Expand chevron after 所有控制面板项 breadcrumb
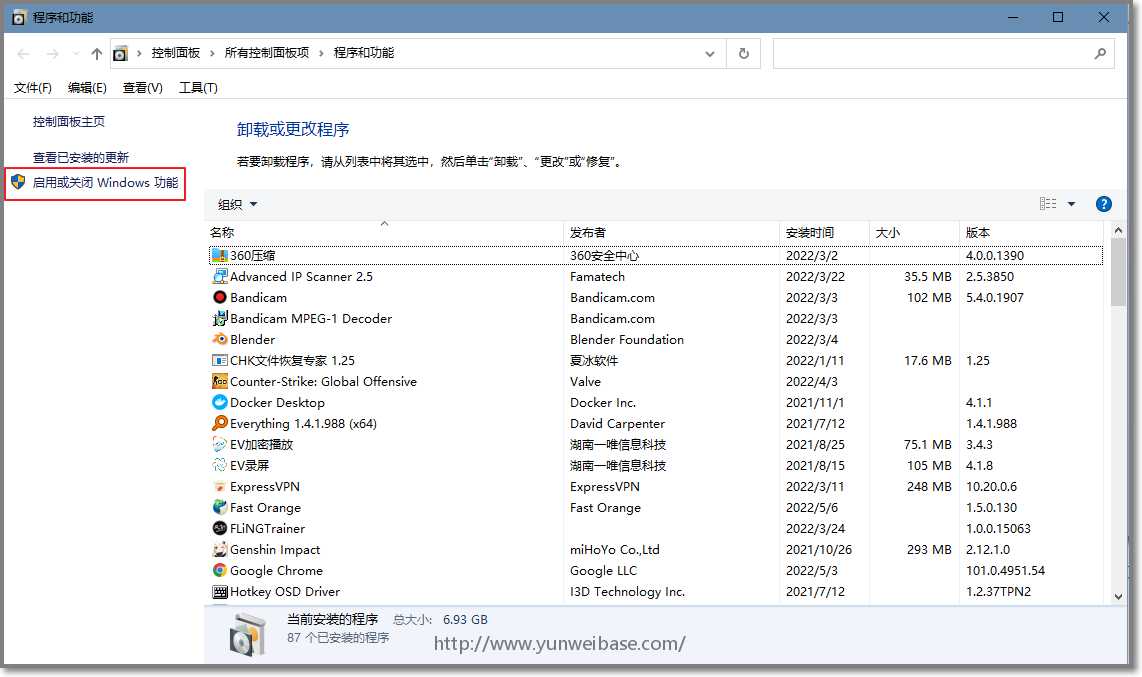The height and width of the screenshot is (677, 1142). (x=321, y=53)
